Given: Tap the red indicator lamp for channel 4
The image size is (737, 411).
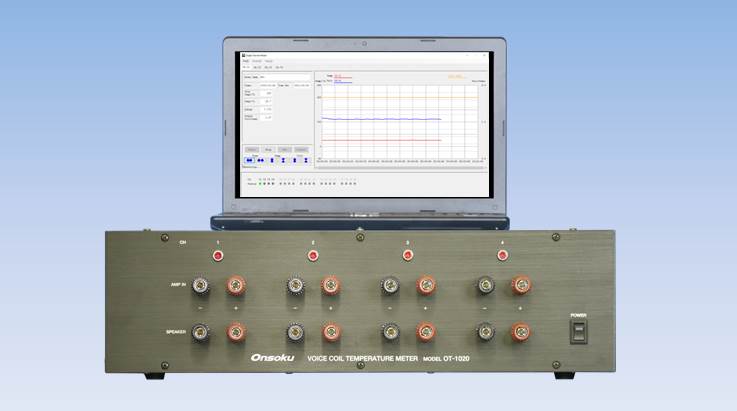Looking at the screenshot, I should (502, 256).
